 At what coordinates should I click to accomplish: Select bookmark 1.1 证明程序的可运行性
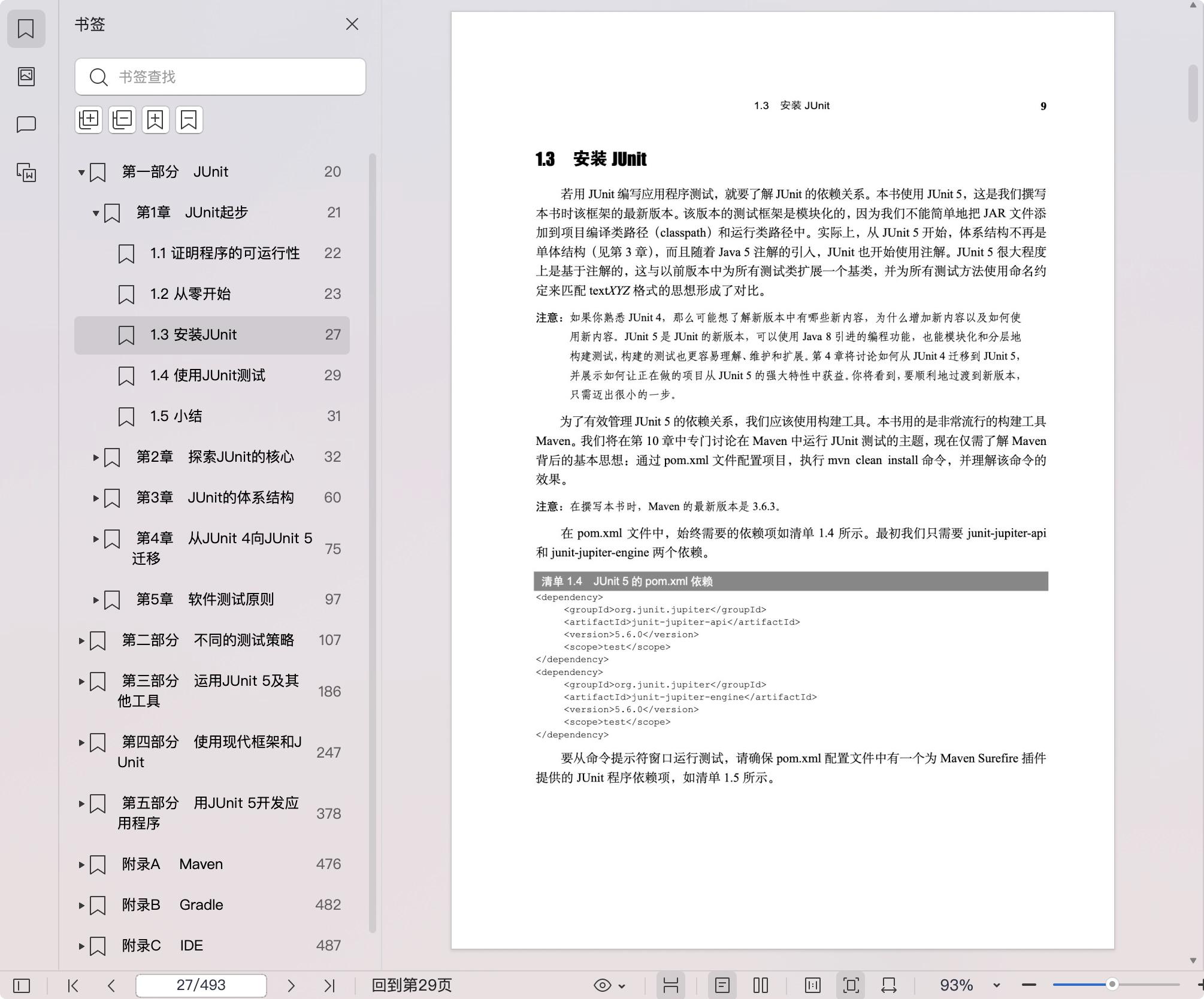pyautogui.click(x=212, y=253)
